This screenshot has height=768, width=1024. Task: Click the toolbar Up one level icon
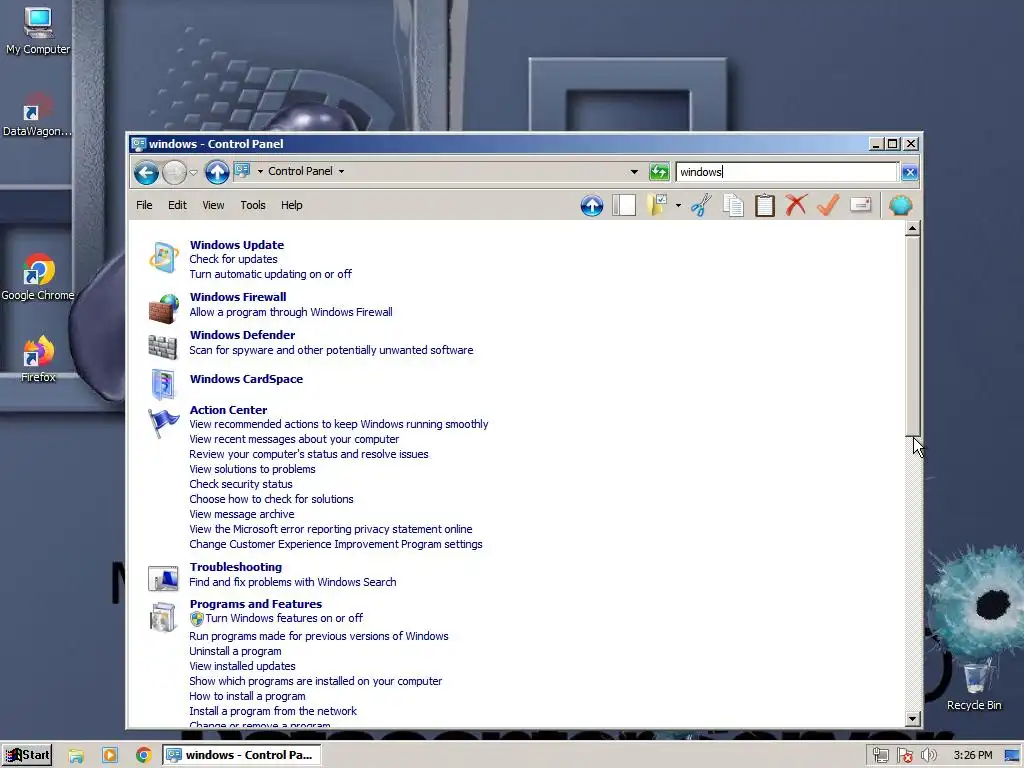(x=592, y=206)
